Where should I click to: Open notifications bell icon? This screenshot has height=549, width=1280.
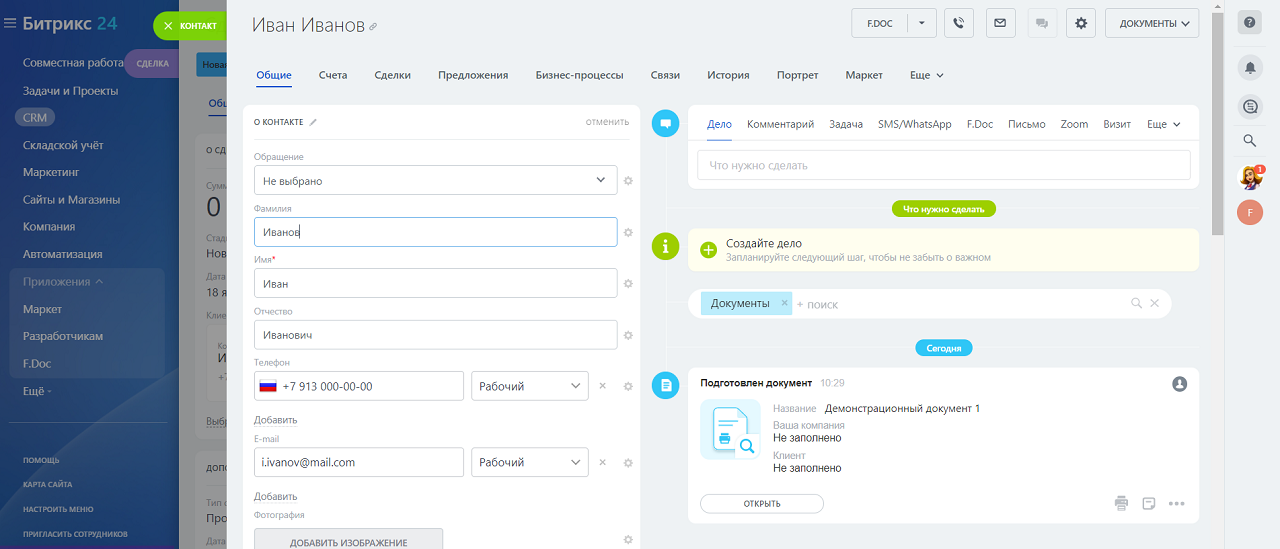click(x=1249, y=67)
